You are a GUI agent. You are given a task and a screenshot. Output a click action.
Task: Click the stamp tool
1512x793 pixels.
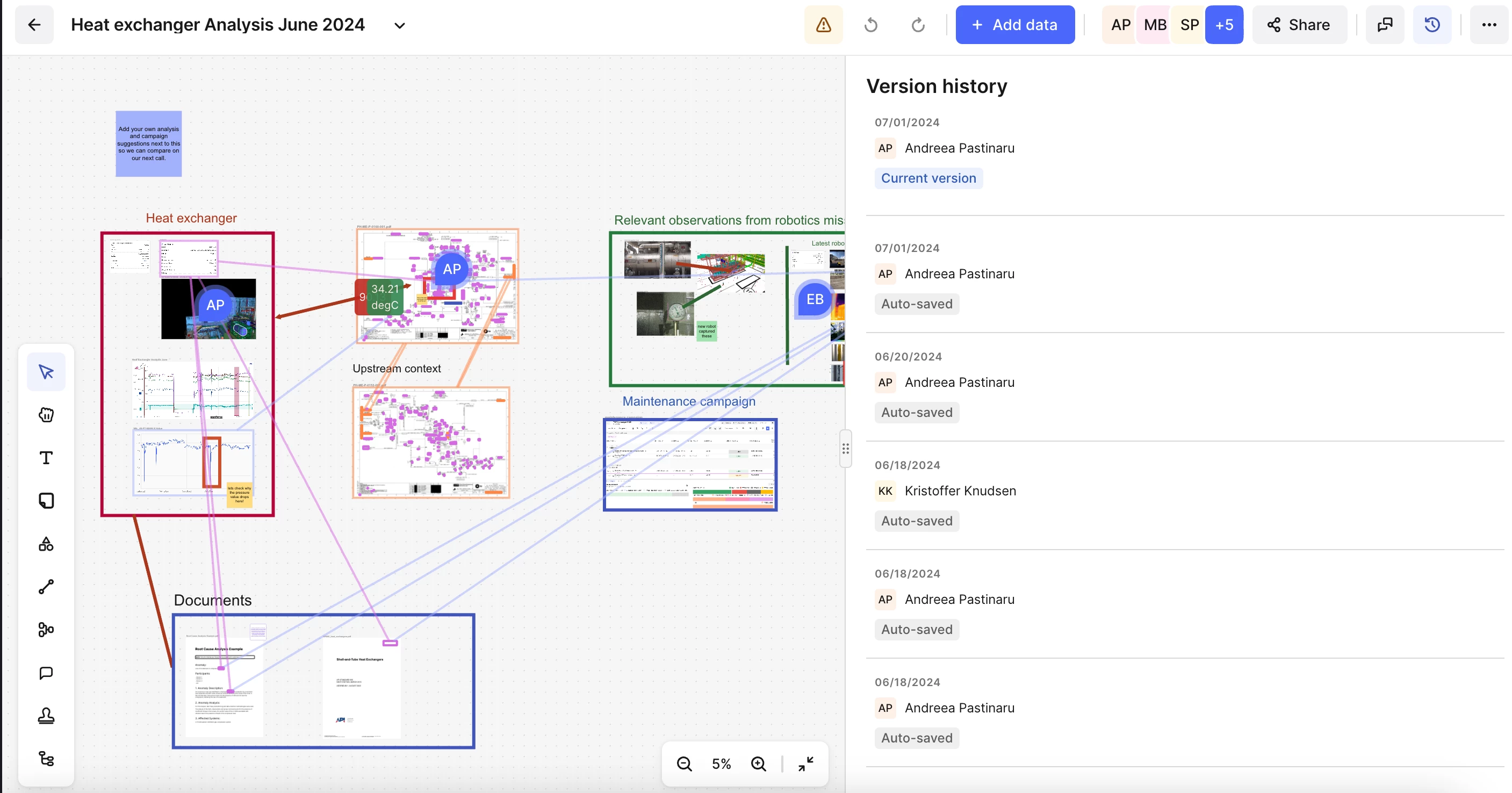click(46, 716)
